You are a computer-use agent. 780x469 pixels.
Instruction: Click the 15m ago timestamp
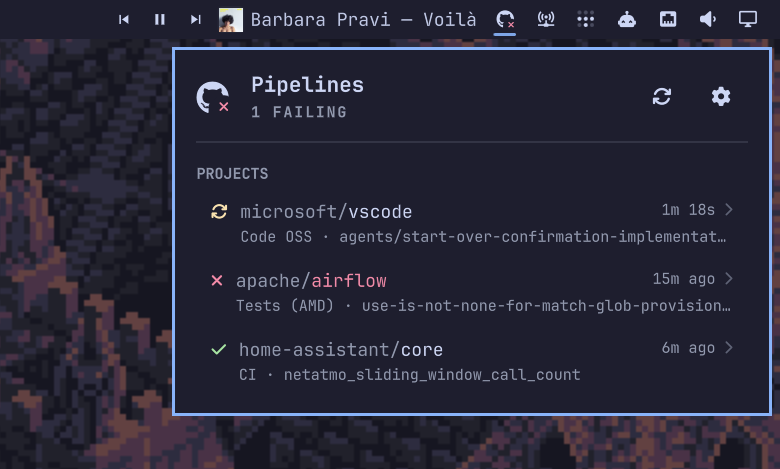(x=683, y=279)
